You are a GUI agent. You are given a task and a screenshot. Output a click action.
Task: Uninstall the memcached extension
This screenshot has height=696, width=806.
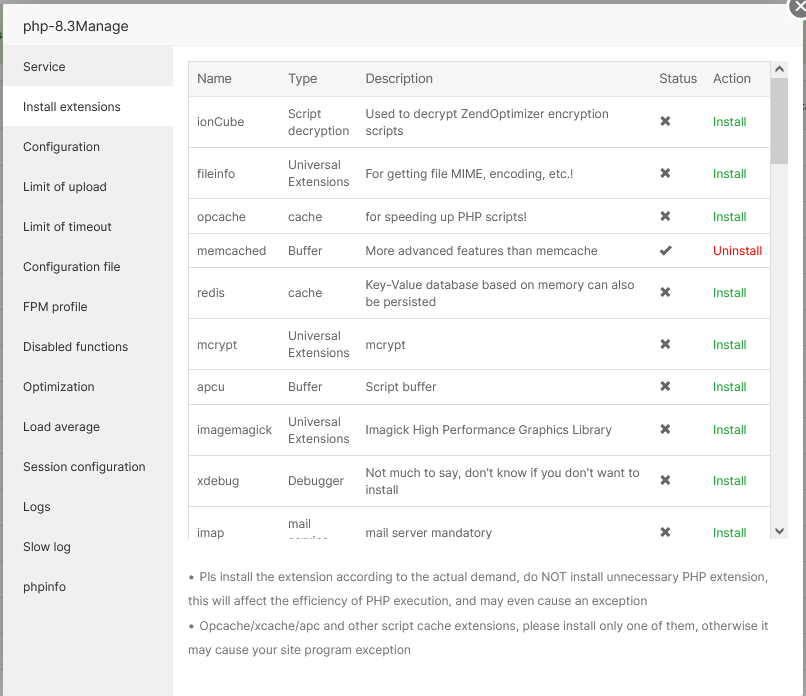point(737,251)
